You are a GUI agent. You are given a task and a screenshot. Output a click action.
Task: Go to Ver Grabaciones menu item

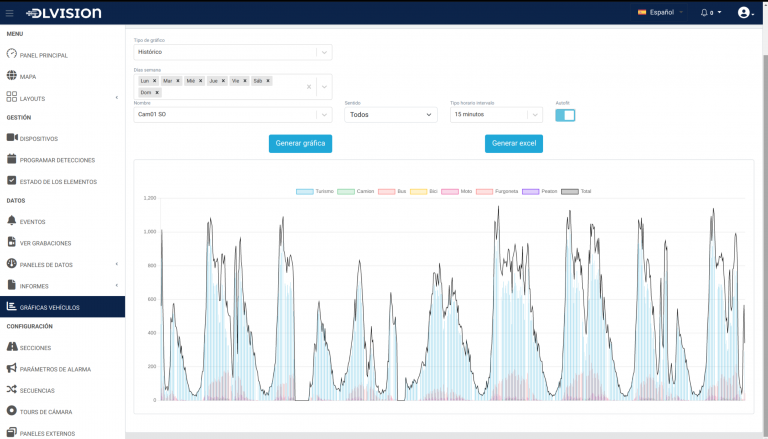point(46,243)
